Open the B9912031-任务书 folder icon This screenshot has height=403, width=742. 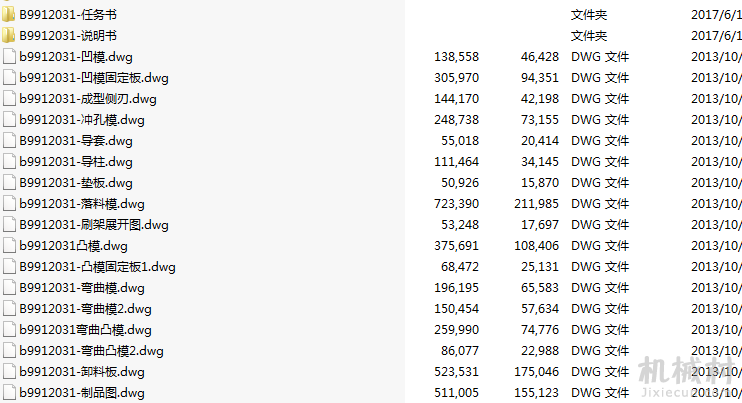point(9,15)
